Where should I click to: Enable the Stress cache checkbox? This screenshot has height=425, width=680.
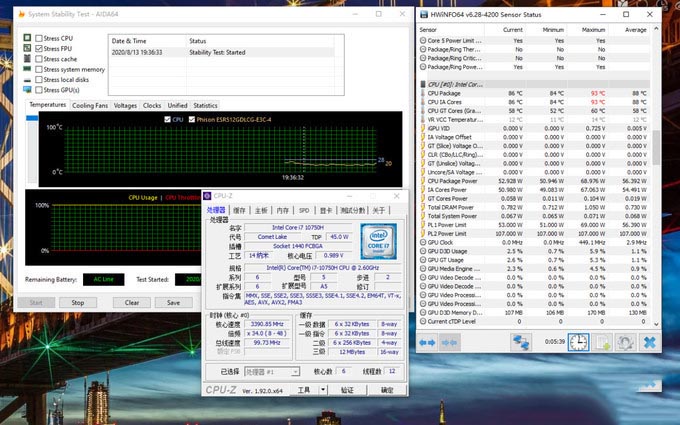39,59
